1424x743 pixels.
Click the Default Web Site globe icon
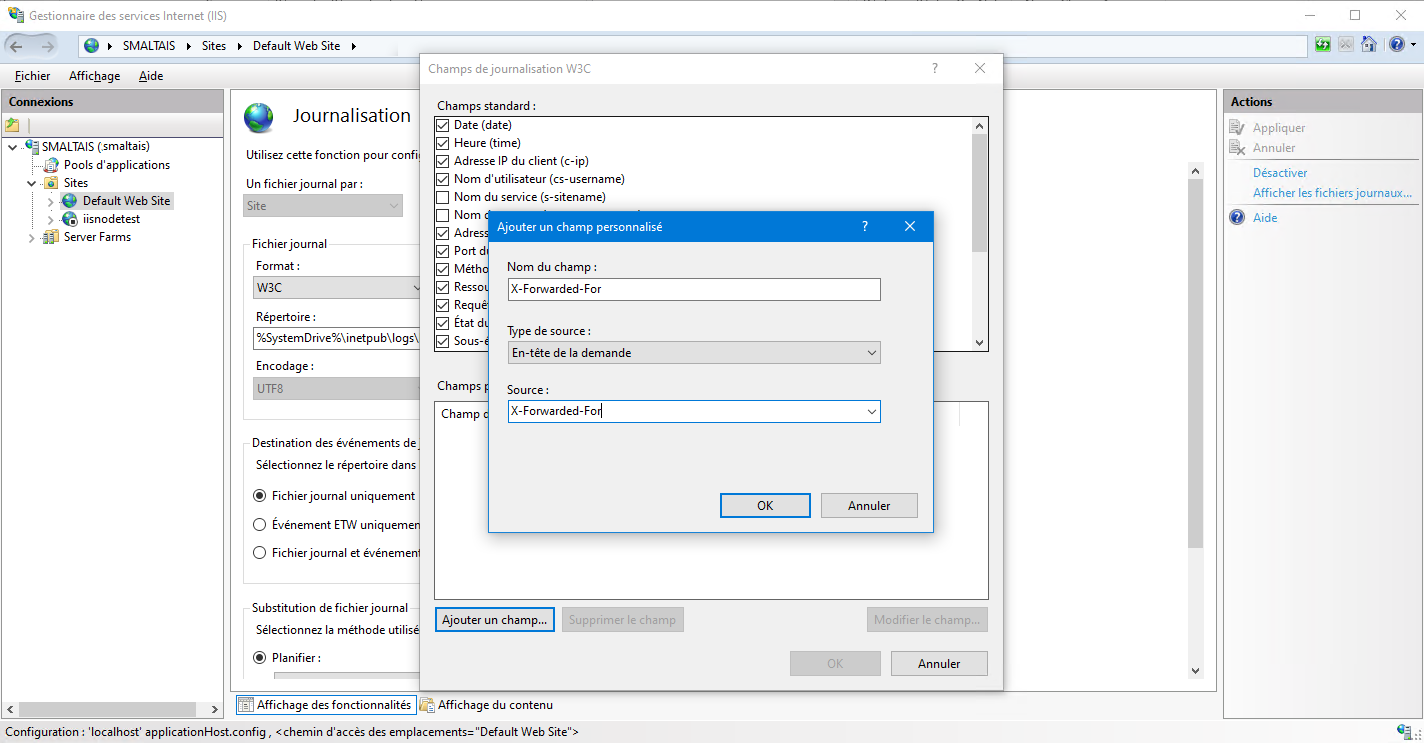coord(70,201)
